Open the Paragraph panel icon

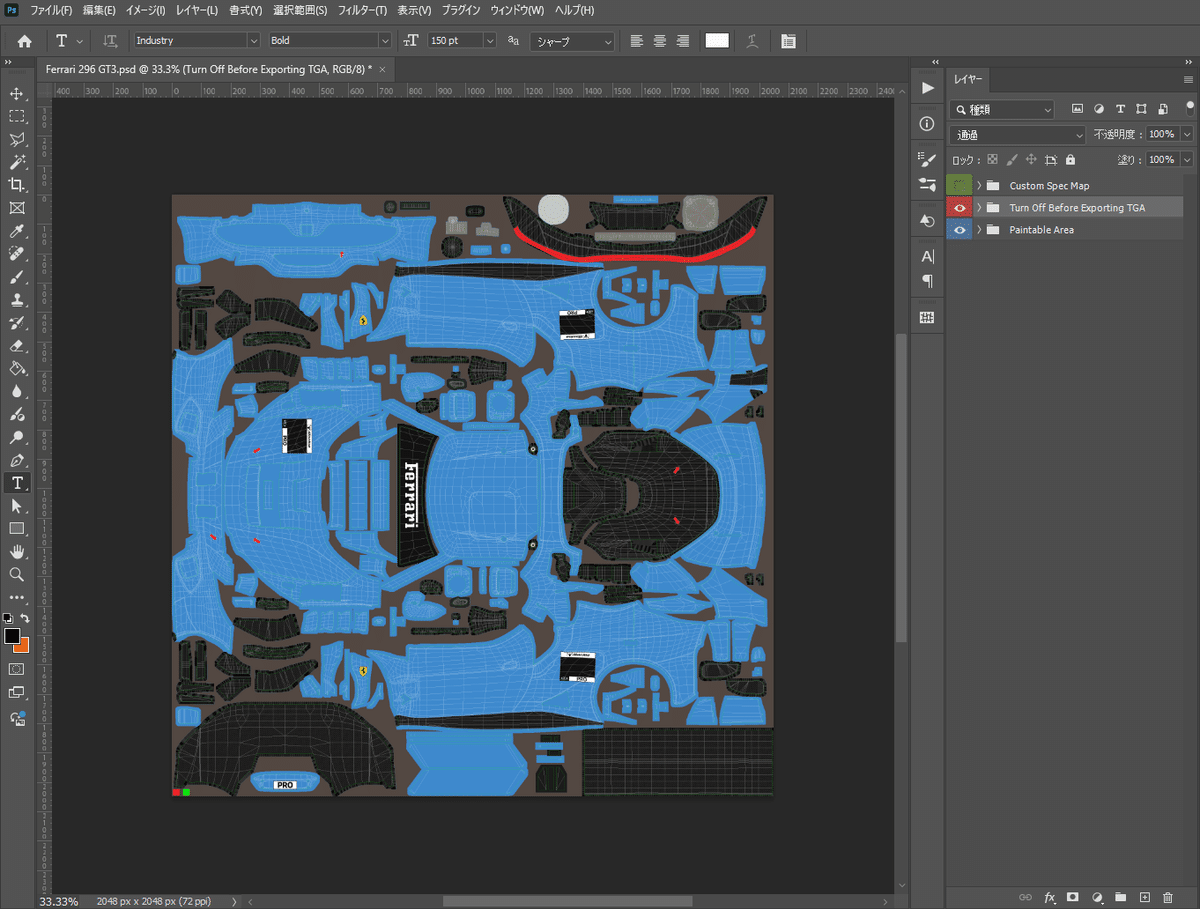(x=927, y=281)
